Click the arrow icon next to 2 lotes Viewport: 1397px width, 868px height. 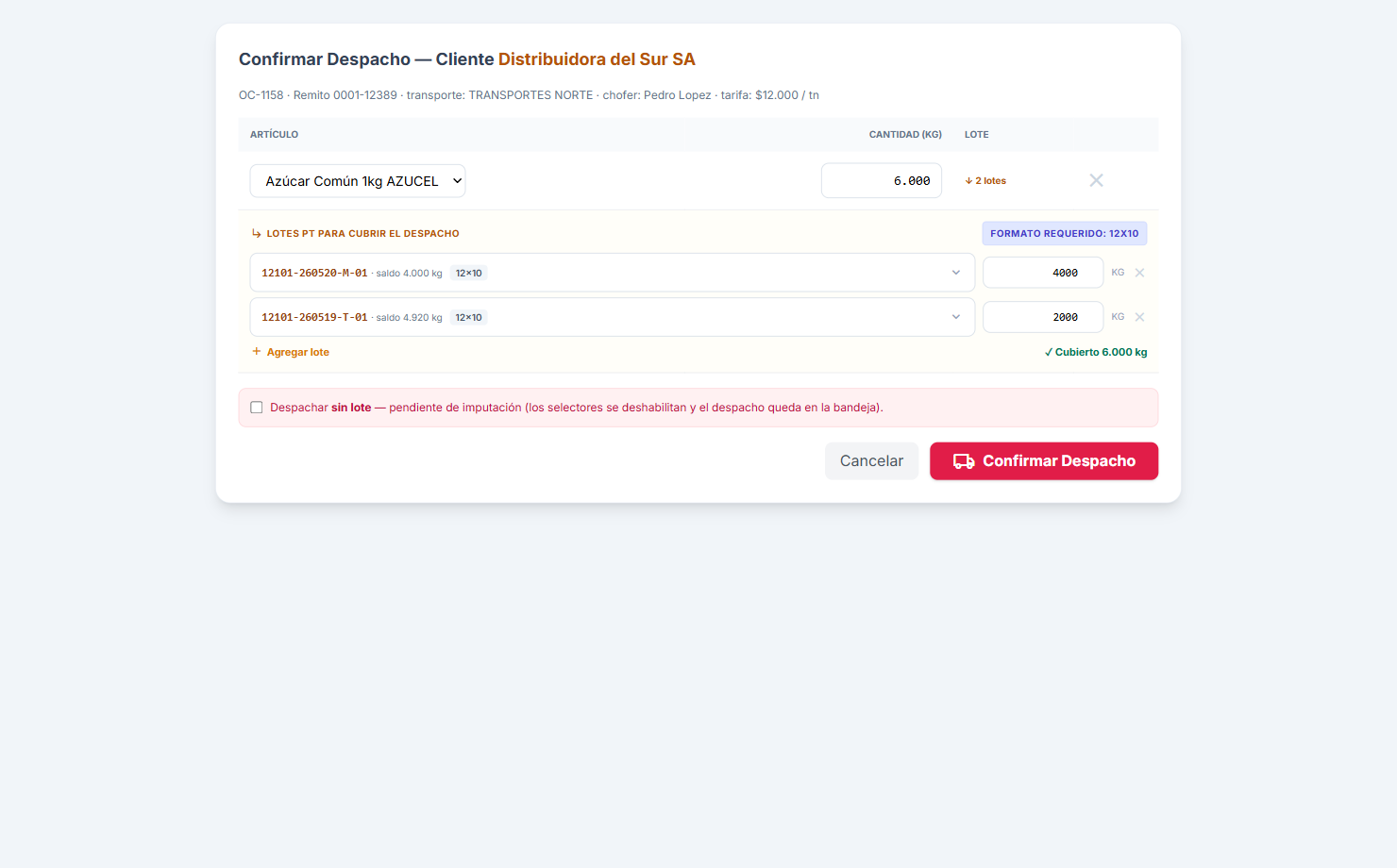point(968,181)
